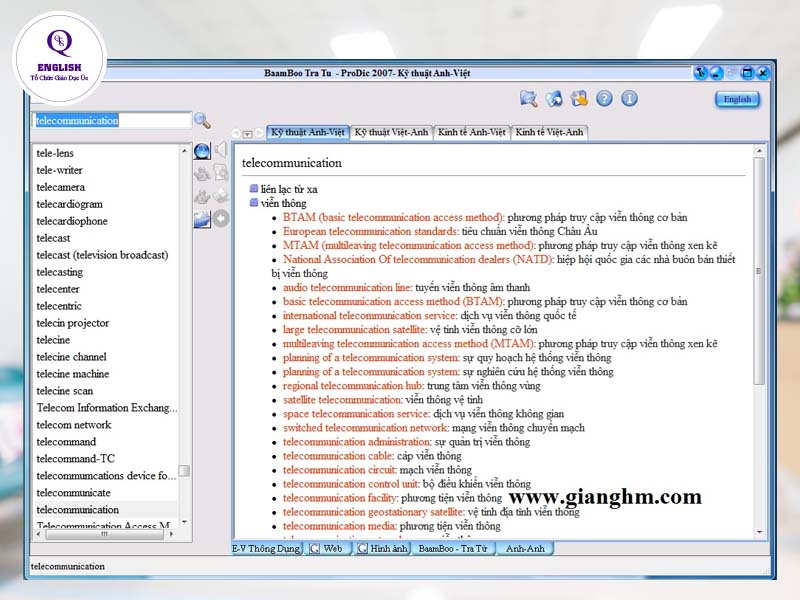Select "telecardiophone" in the word list
The width and height of the screenshot is (800, 600).
pos(72,221)
